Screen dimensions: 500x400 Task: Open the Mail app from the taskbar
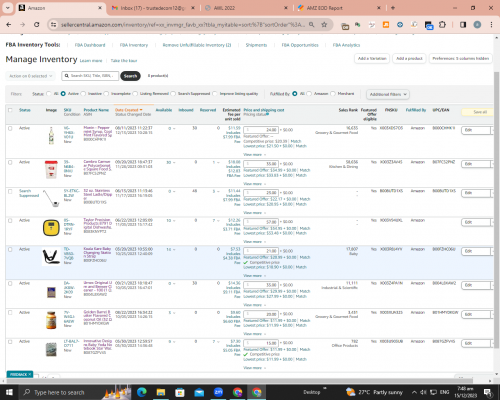(199, 392)
